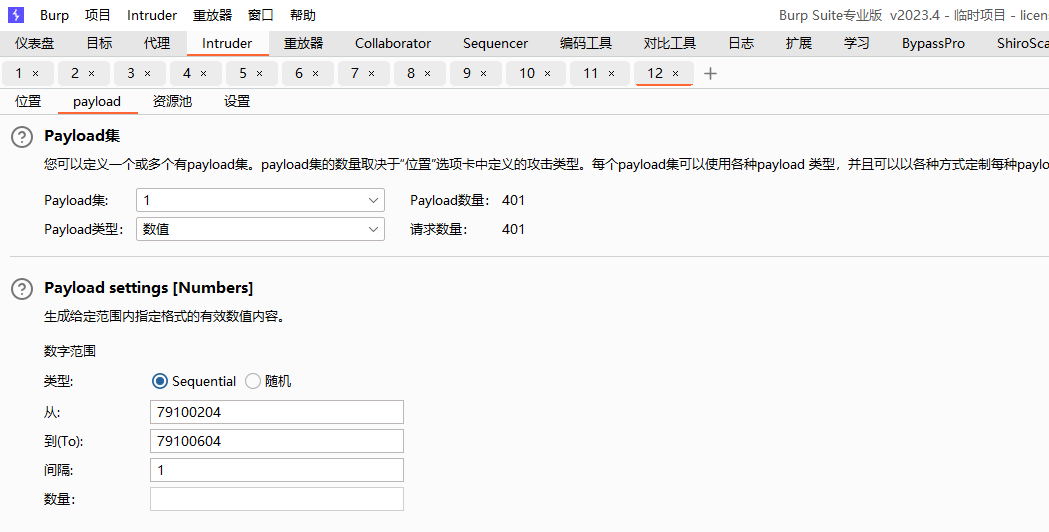
Task: Close Intruder tab 7
Action: click(371, 74)
